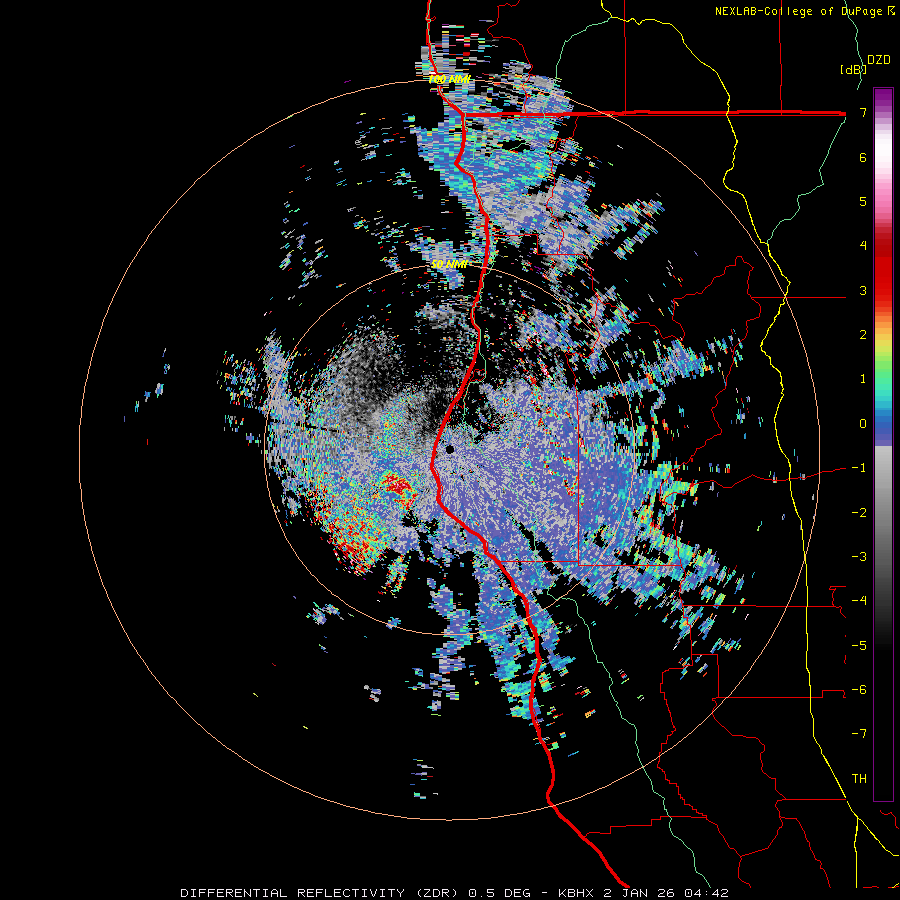Screen dimensions: 900x900
Task: Pick the green band of the ZDR color bar
Action: [883, 367]
